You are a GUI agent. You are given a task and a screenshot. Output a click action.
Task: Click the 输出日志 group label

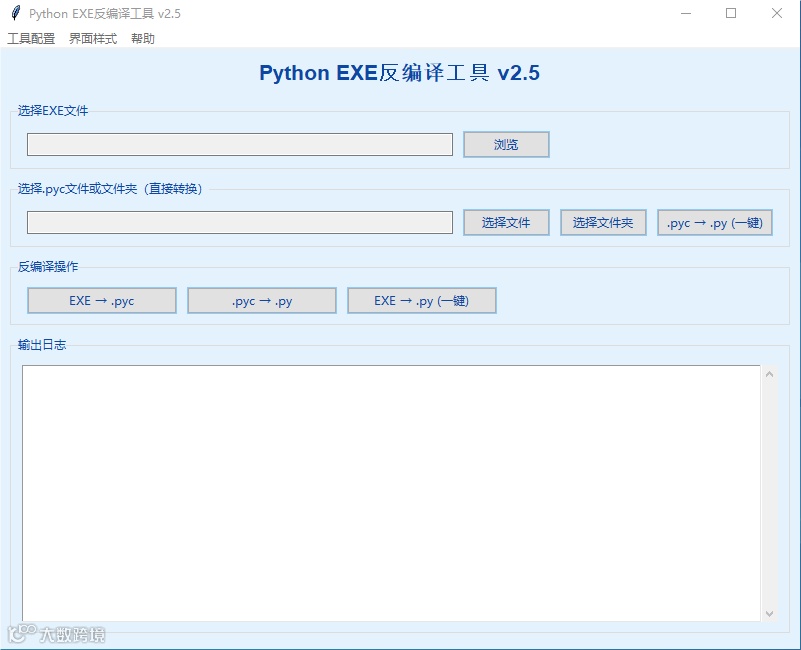[x=42, y=345]
